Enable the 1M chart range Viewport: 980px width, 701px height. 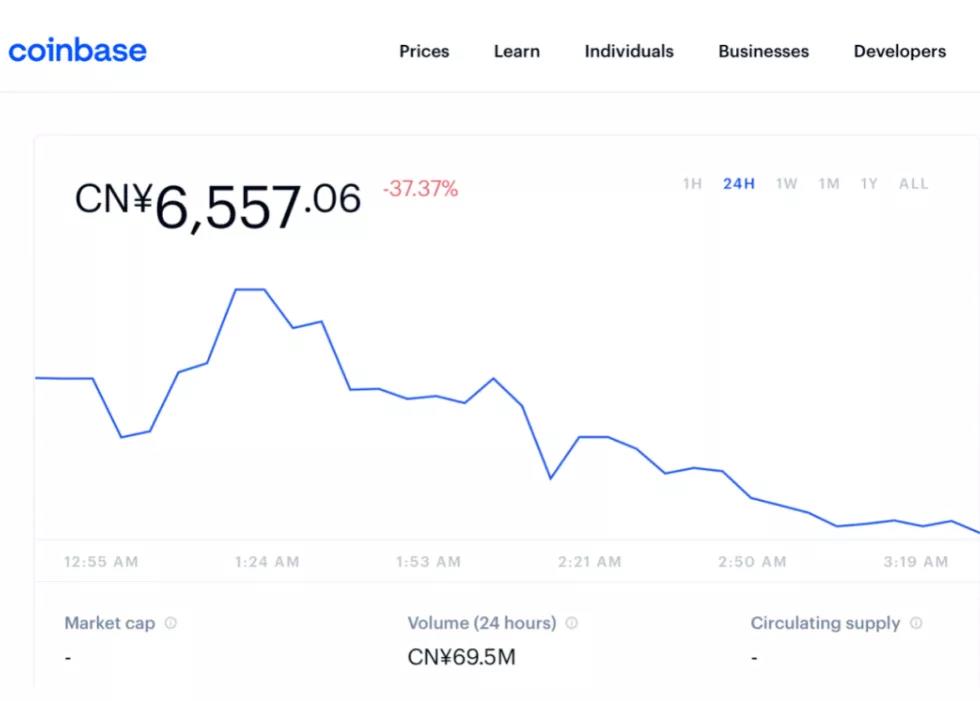[828, 184]
